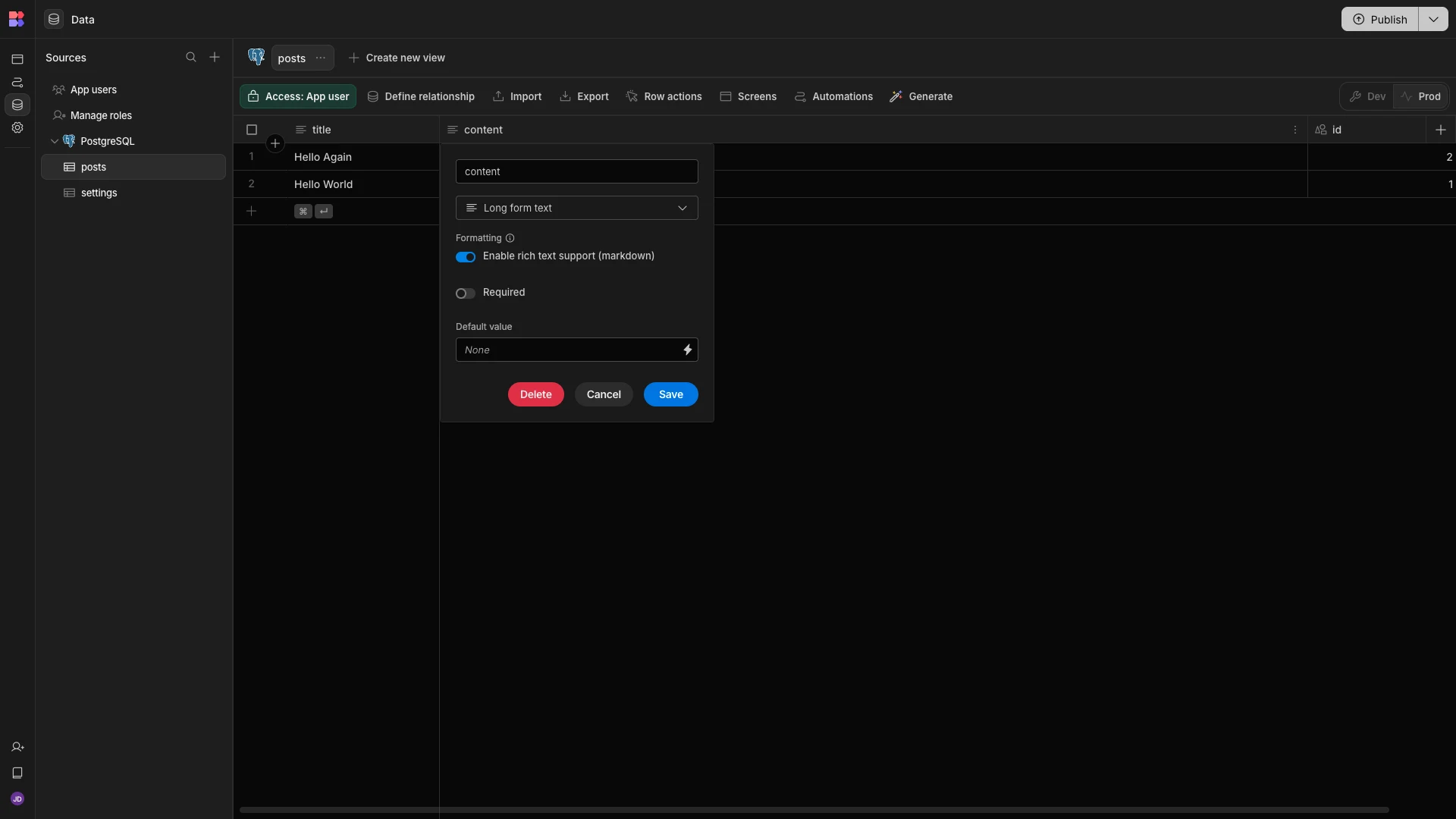Click the formatting info icon
The image size is (1456, 819).
510,238
